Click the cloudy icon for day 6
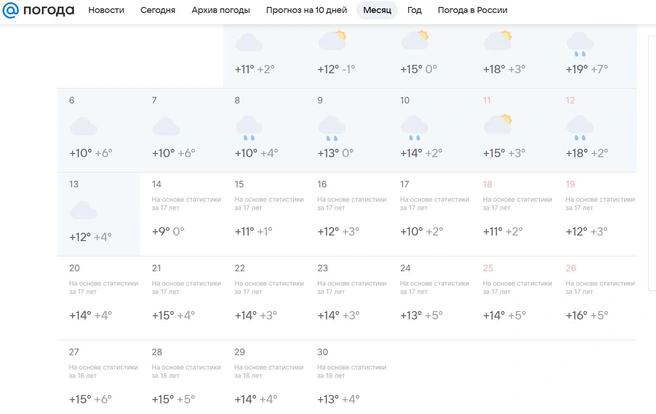 [83, 127]
